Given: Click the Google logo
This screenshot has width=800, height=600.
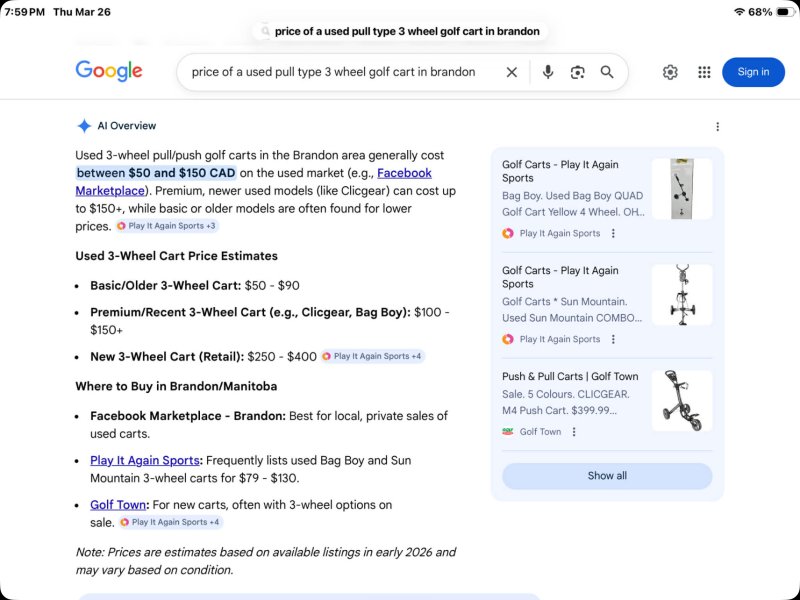Looking at the screenshot, I should tap(109, 71).
